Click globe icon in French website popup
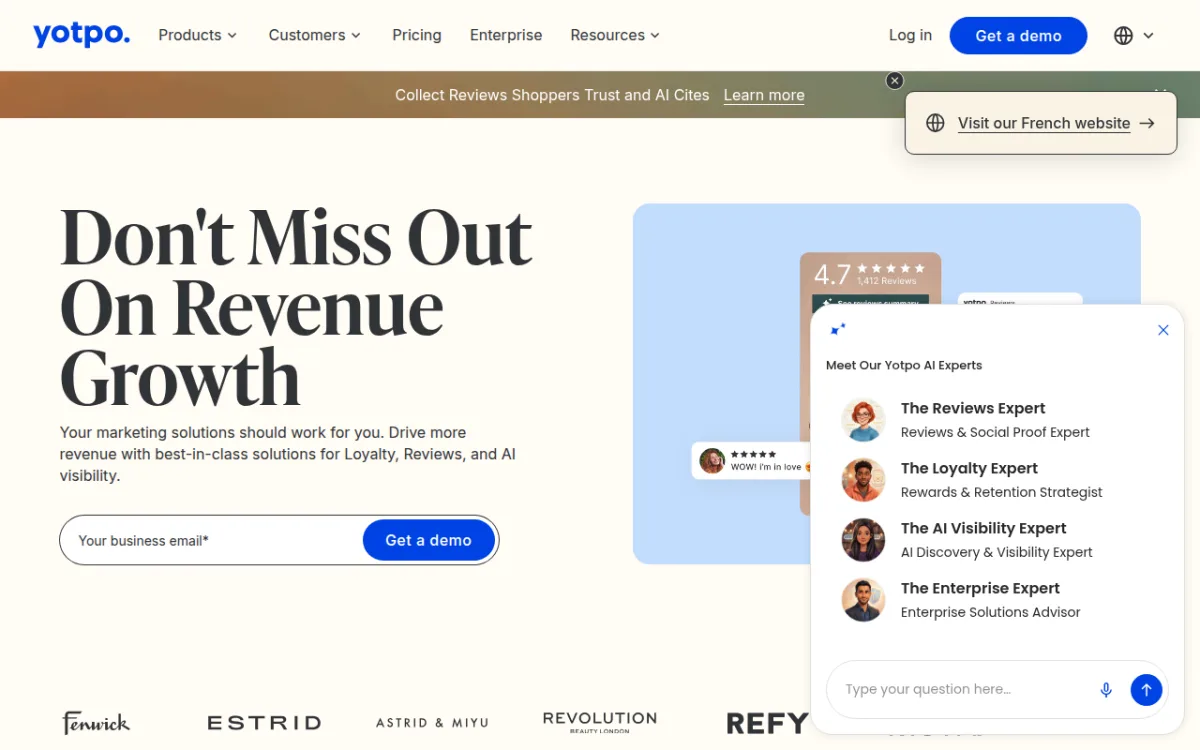The width and height of the screenshot is (1200, 750). pos(935,123)
